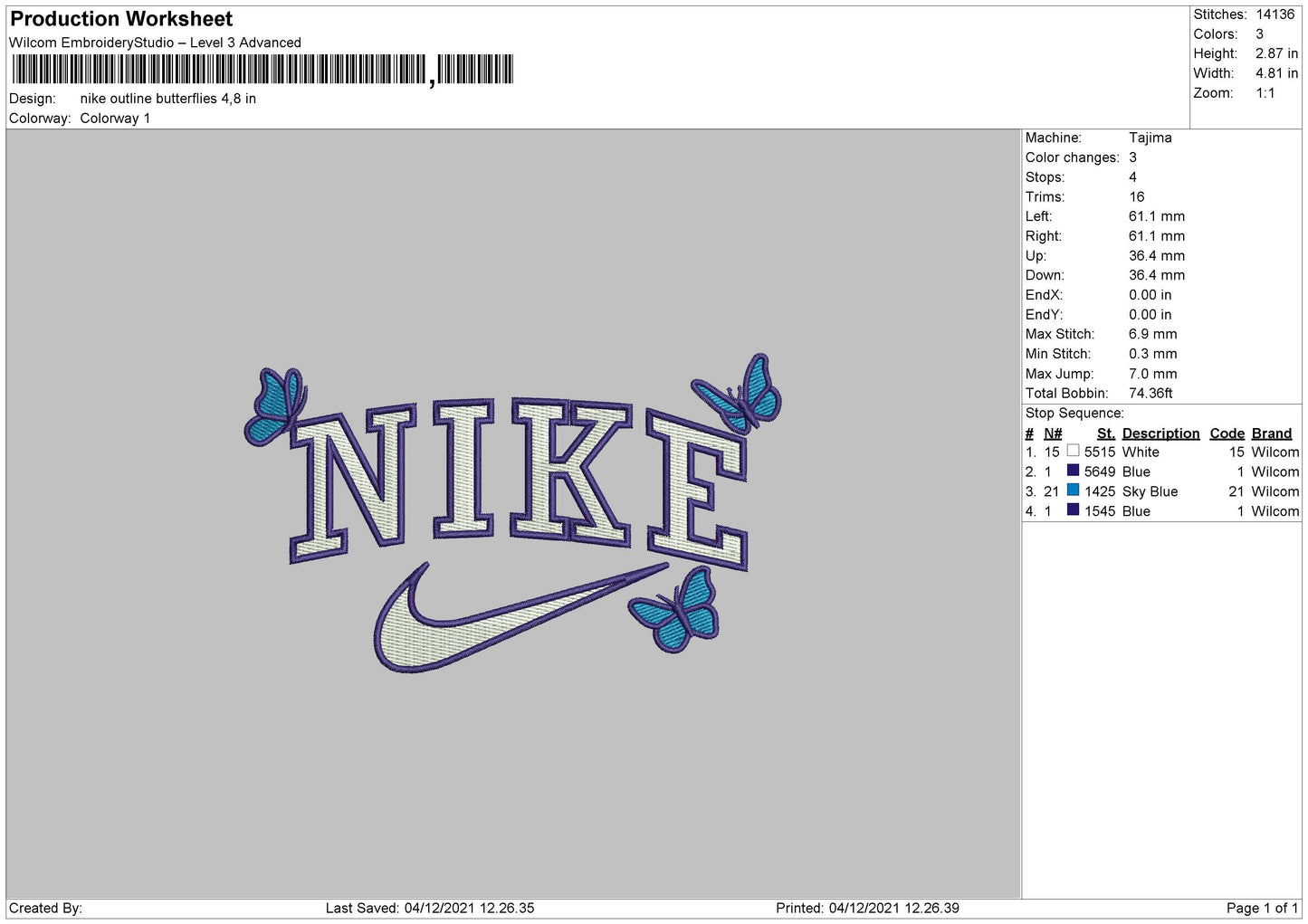Click the Stops value '4'

1132,177
